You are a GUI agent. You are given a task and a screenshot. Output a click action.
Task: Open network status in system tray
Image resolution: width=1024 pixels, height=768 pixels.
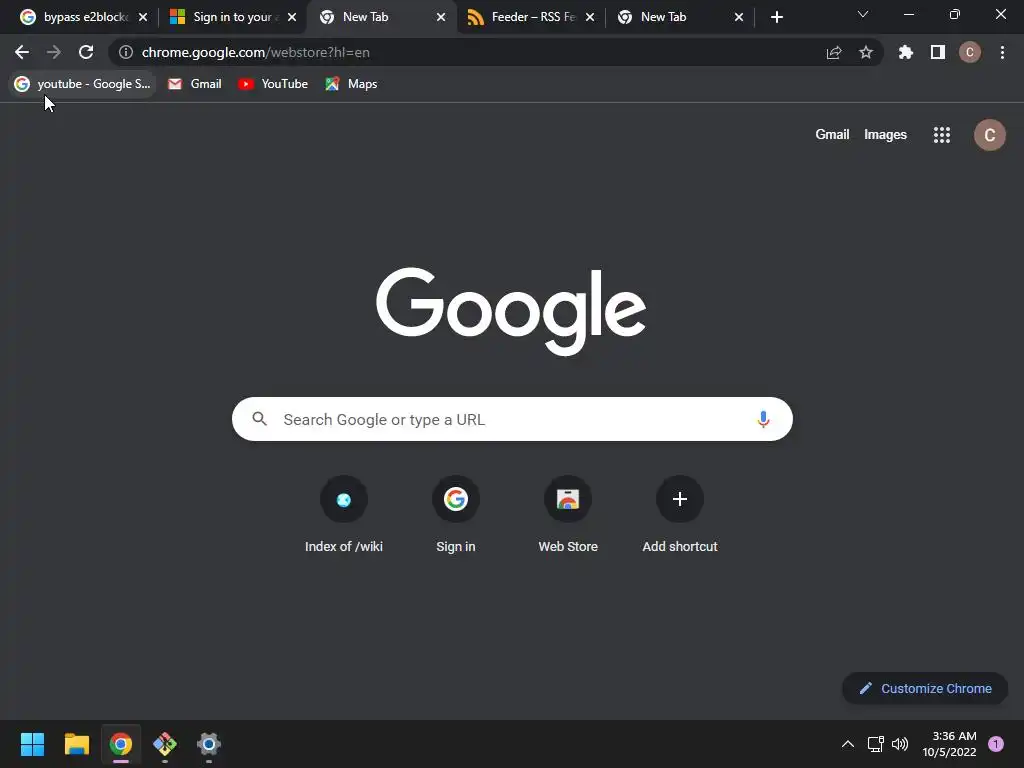tap(875, 744)
